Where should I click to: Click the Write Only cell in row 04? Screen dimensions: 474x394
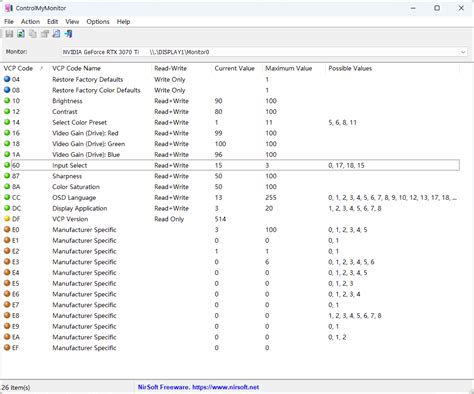coord(170,79)
